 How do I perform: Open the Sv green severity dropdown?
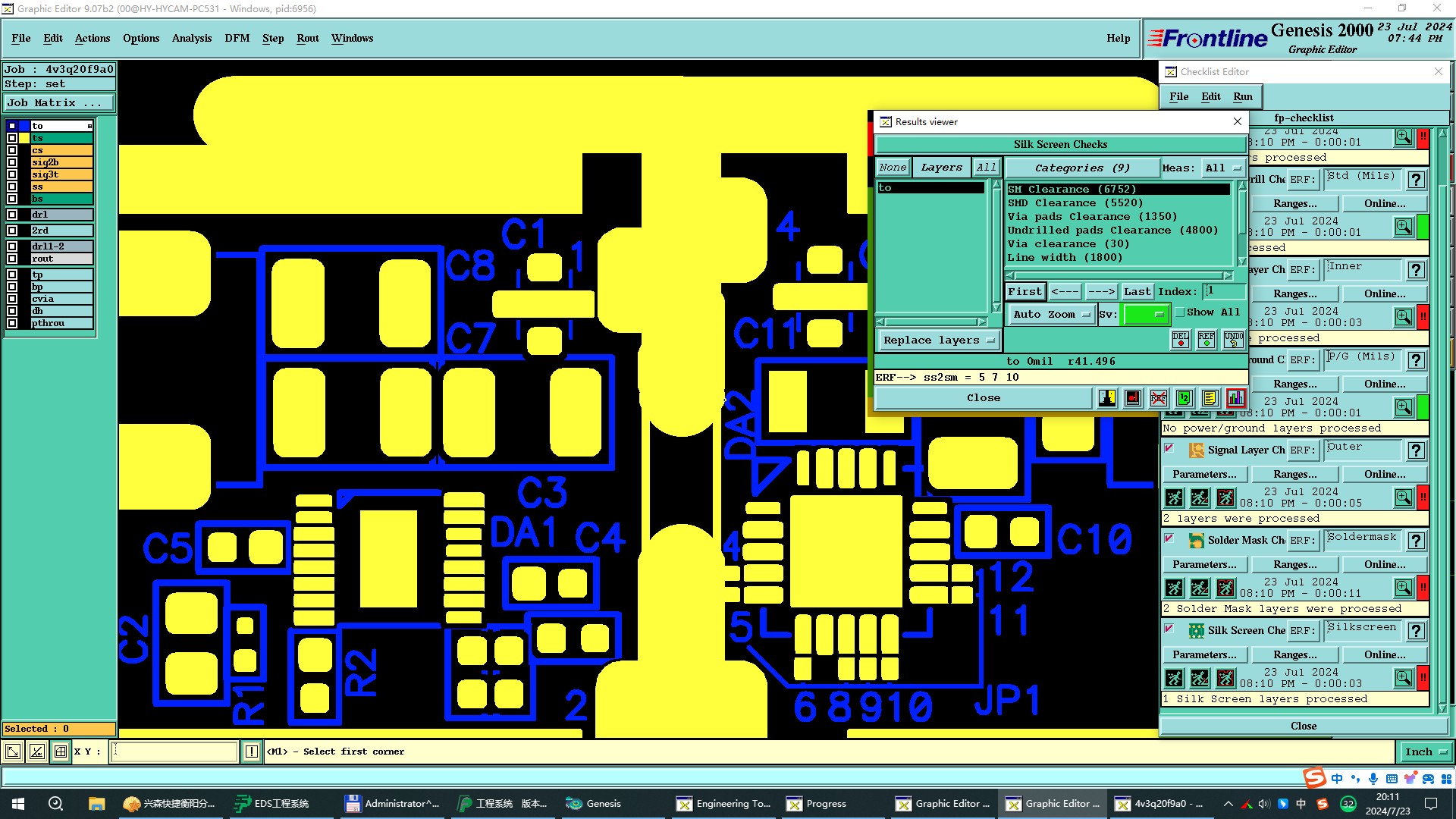(1145, 314)
